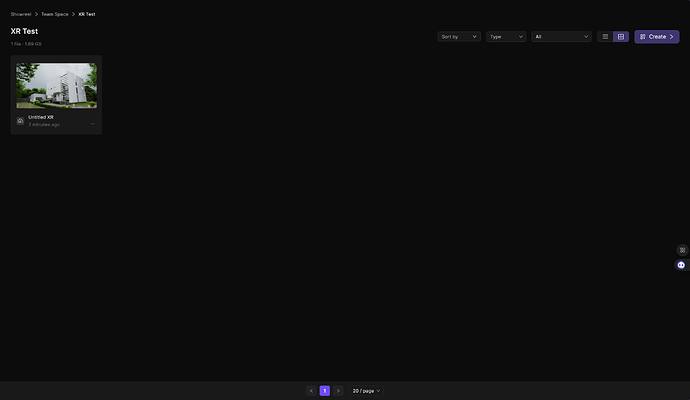Click the floating shortcuts grid icon
690x400 pixels.
click(x=682, y=250)
